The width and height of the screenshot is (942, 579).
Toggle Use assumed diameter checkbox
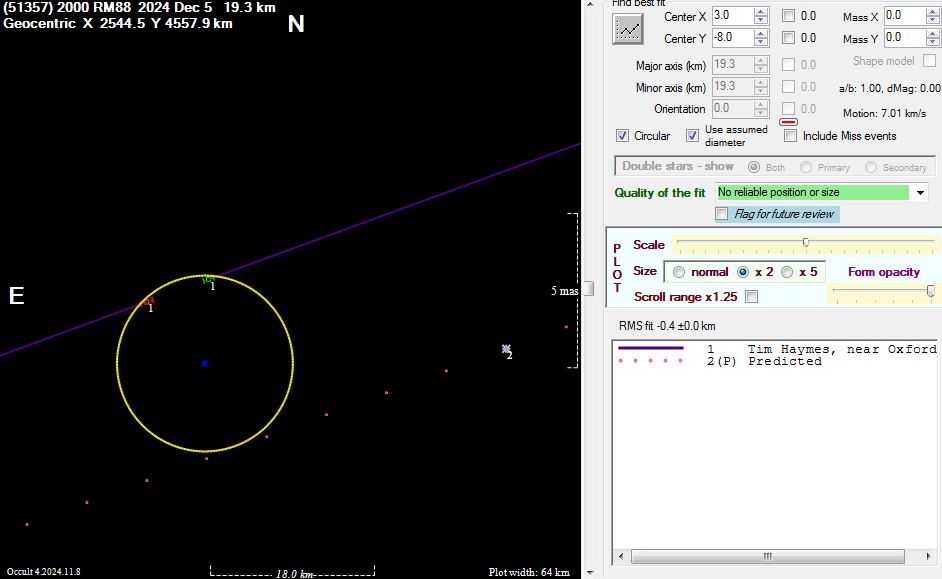tap(692, 136)
